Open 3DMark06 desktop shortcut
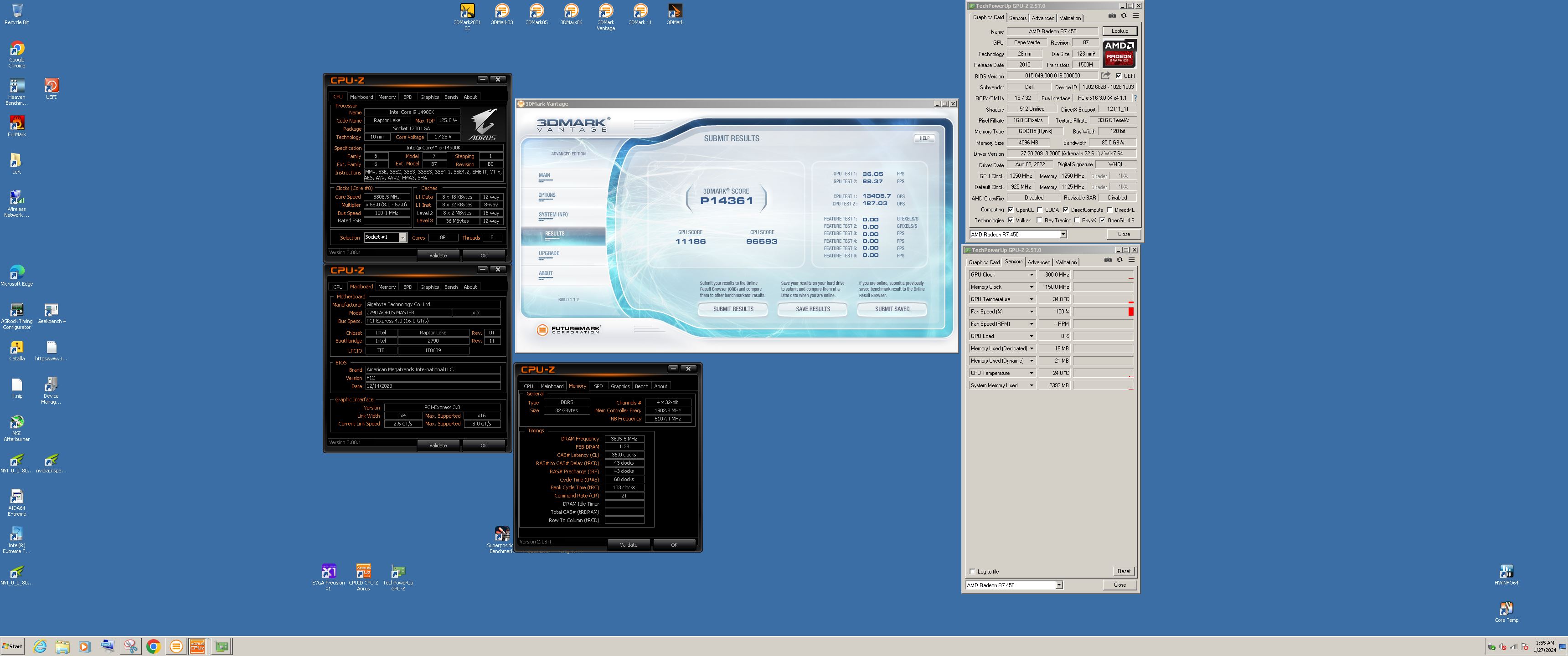Screen dimensions: 1568x656 (x=571, y=14)
